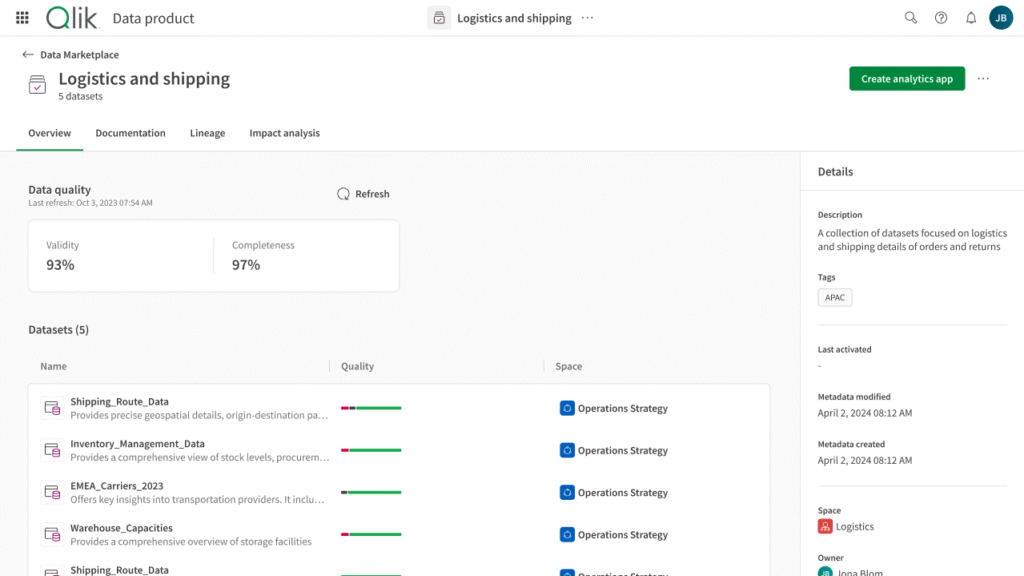Screen dimensions: 1024x576
Task: Sort datasets by Name column
Action: [x=54, y=366]
